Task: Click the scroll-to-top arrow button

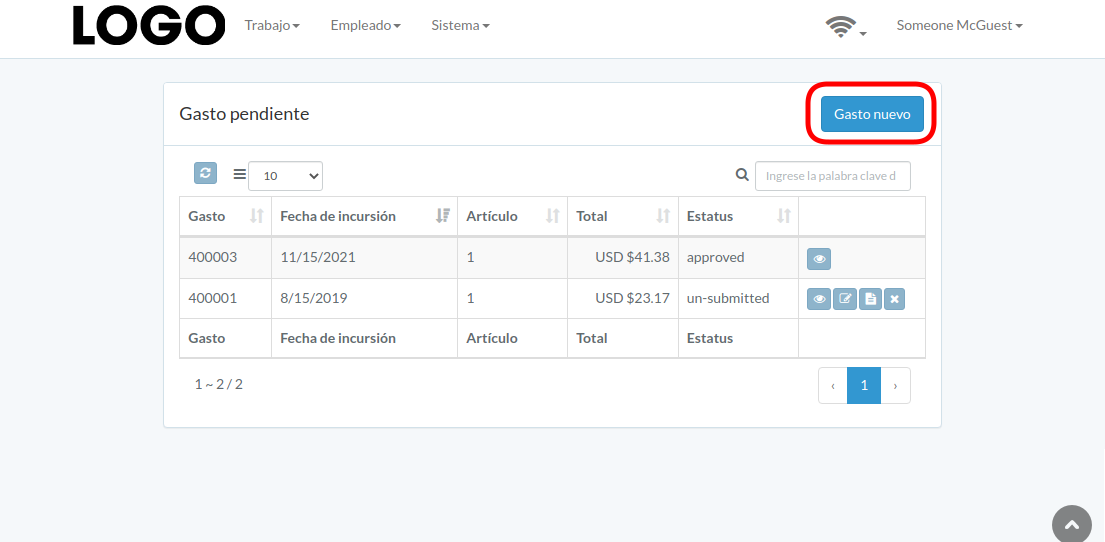Action: pos(1072,524)
